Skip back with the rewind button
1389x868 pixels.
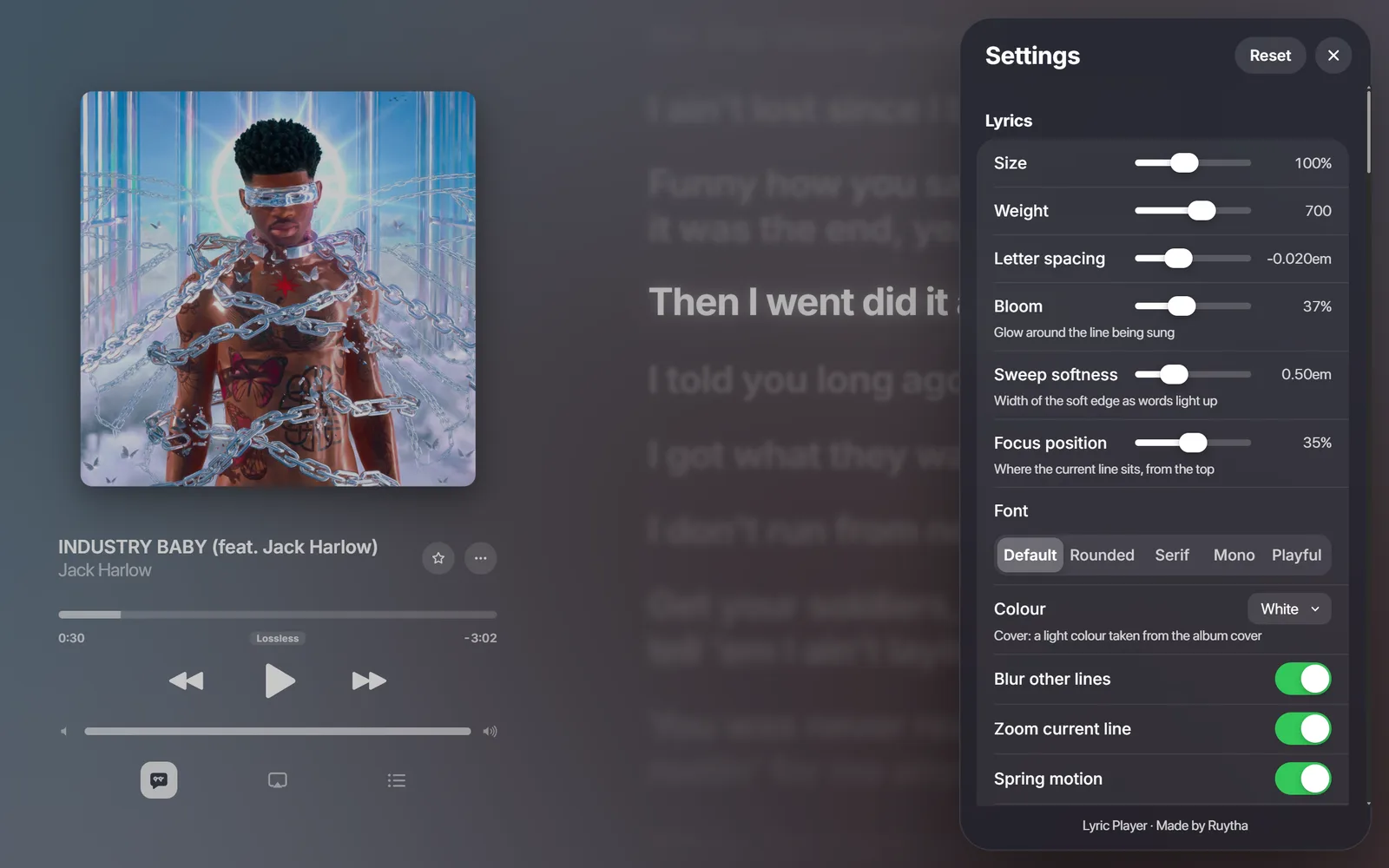pos(186,681)
